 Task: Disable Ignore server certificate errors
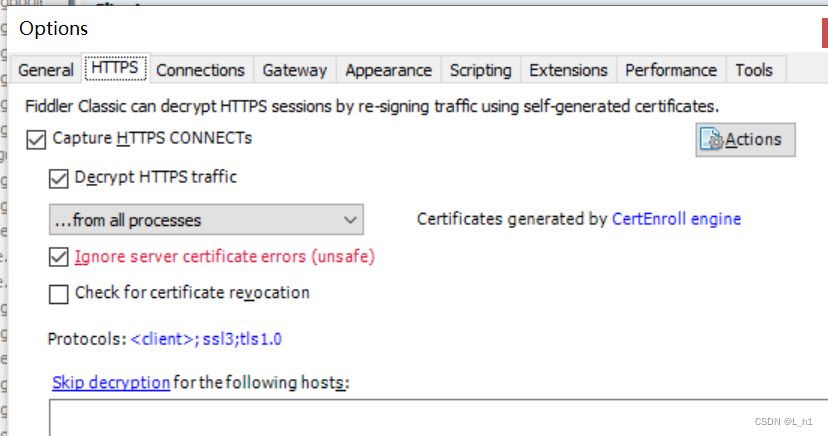click(59, 258)
